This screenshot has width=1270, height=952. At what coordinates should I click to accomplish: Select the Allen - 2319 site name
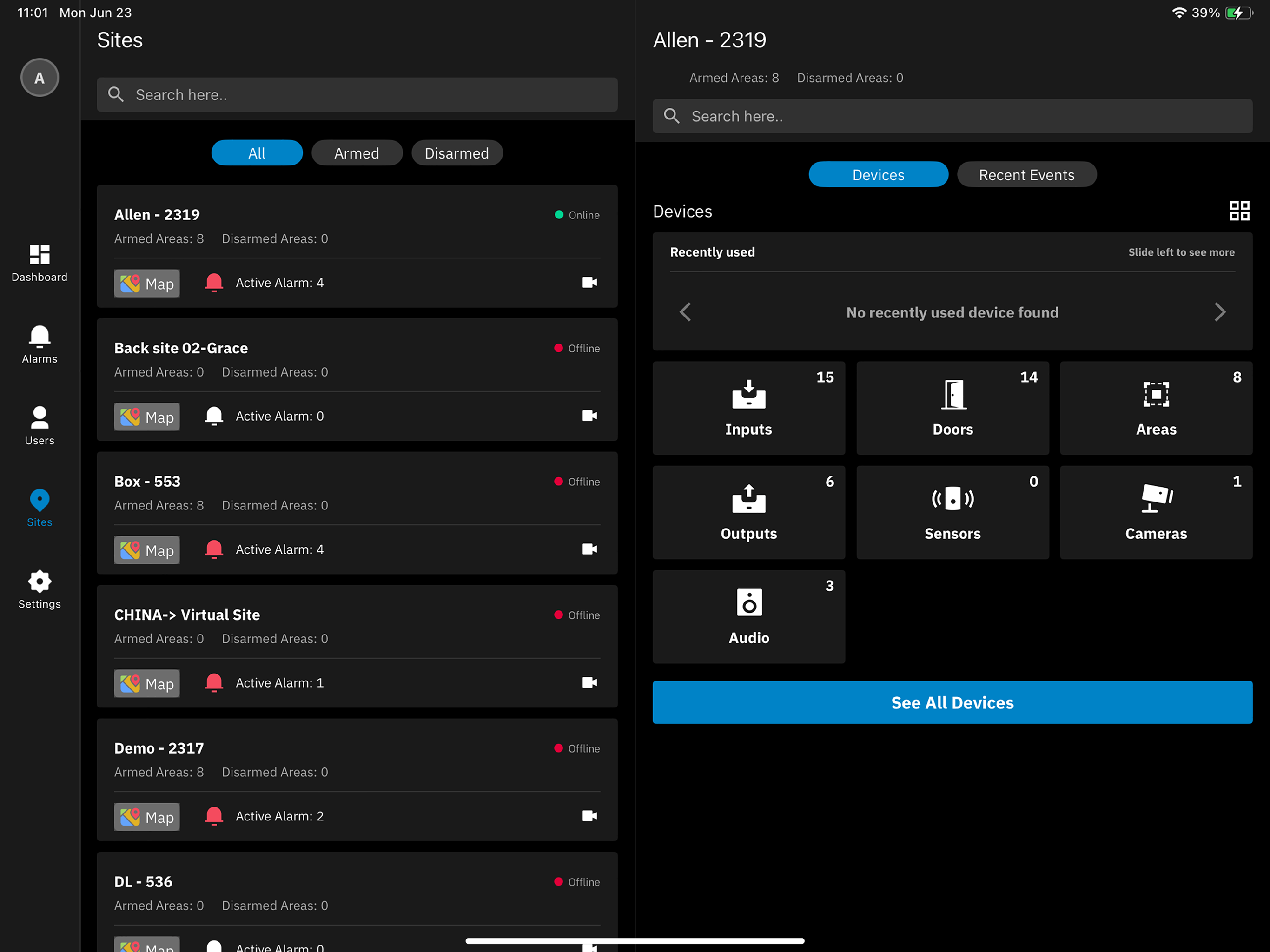point(157,215)
